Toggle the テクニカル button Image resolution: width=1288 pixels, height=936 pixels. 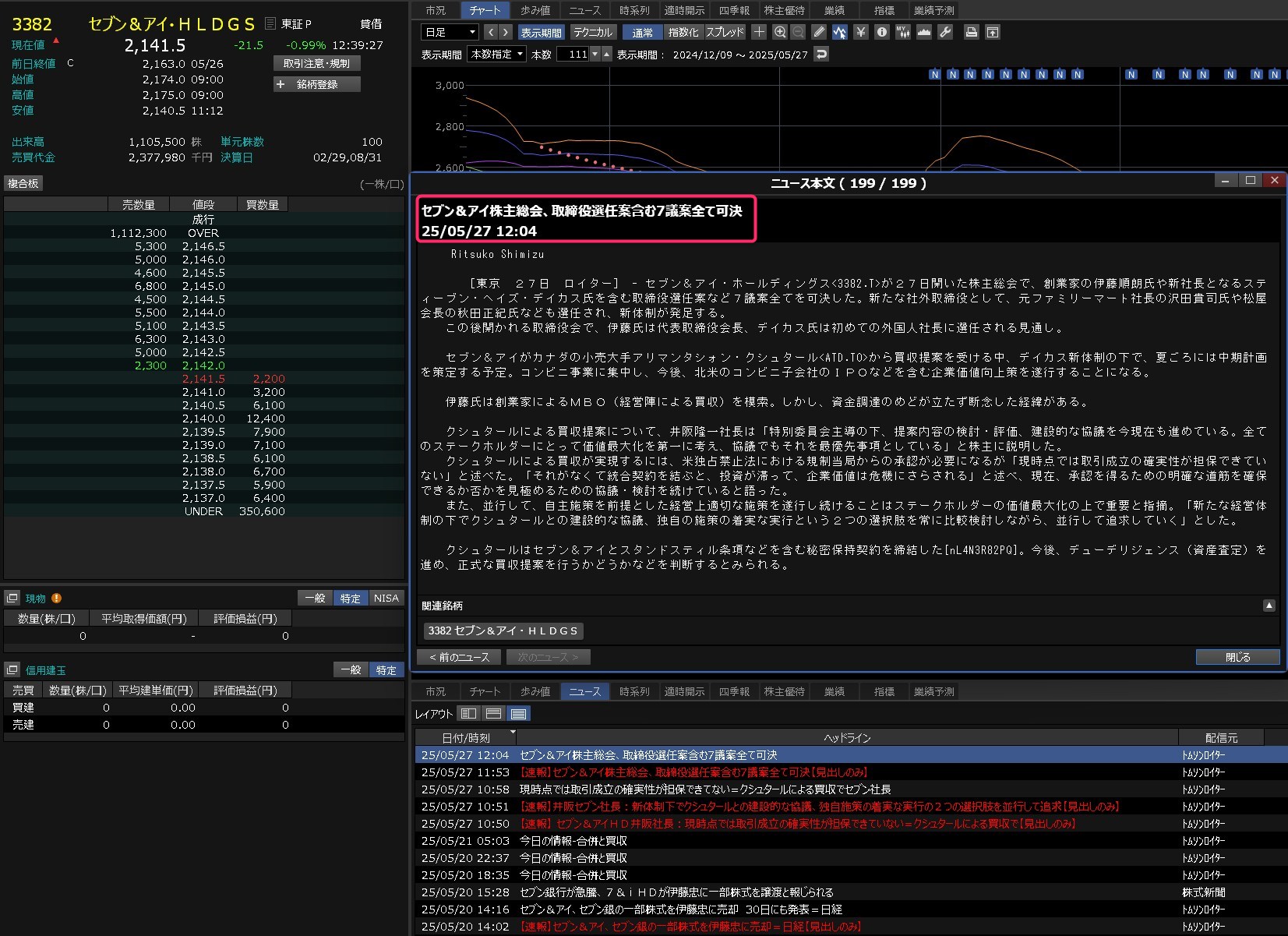[593, 32]
